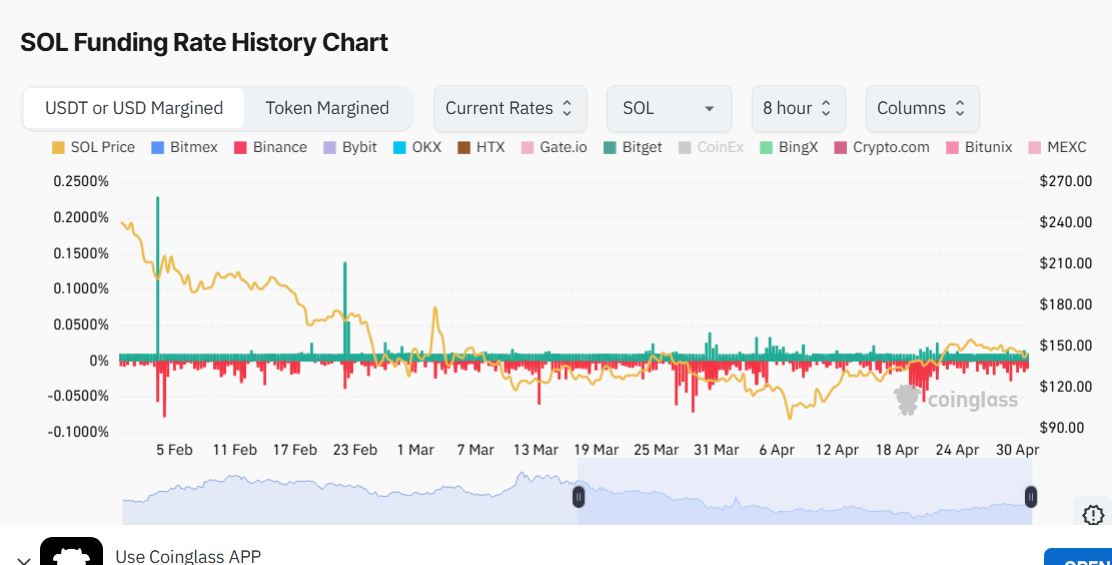
Task: Switch to the Token Margined tab
Action: click(x=327, y=108)
